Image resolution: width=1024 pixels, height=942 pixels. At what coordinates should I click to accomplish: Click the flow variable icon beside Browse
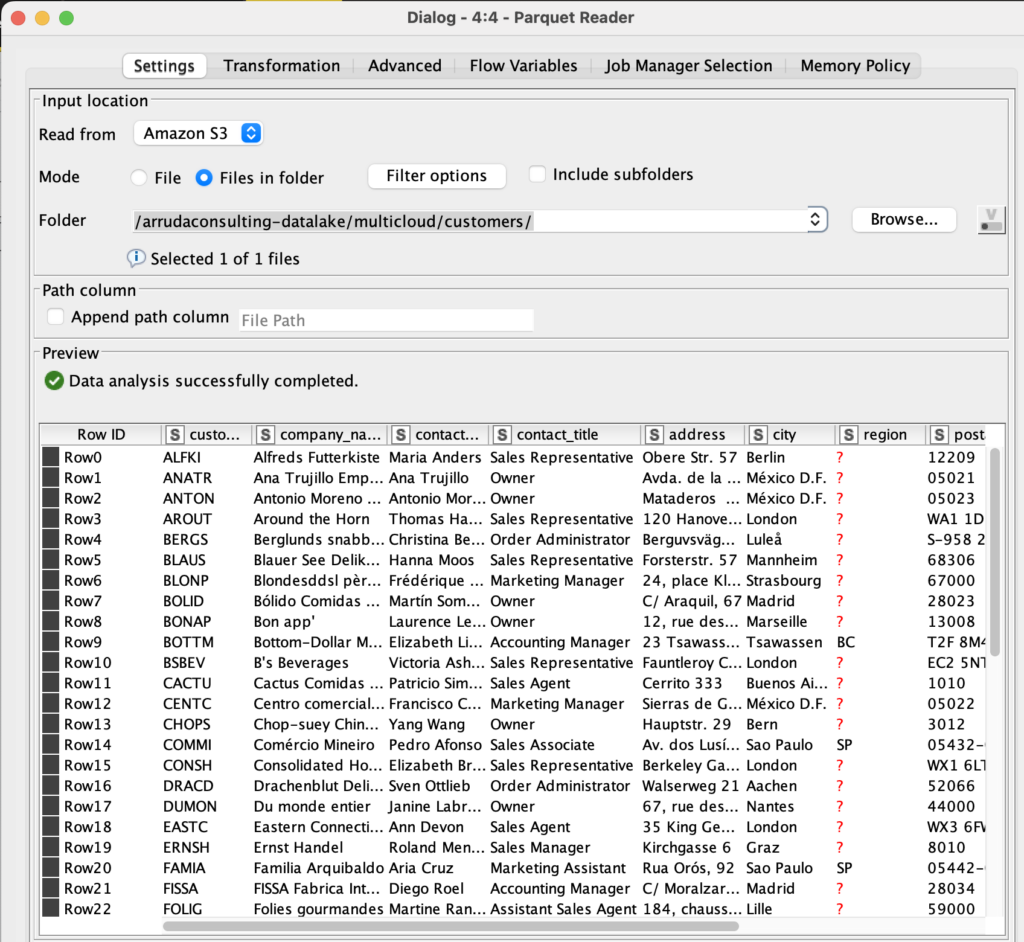pos(991,219)
